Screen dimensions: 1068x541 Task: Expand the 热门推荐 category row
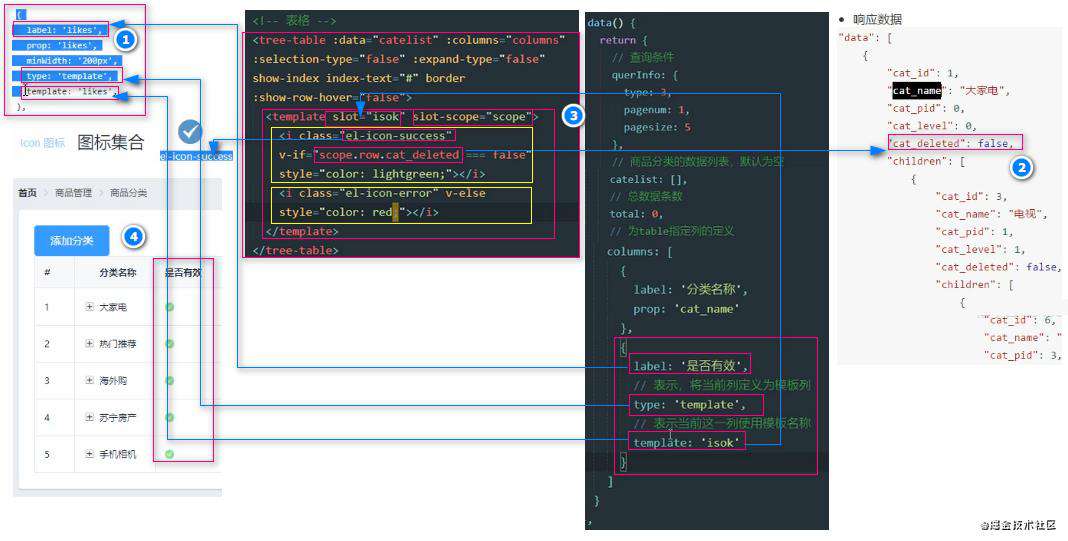(89, 344)
